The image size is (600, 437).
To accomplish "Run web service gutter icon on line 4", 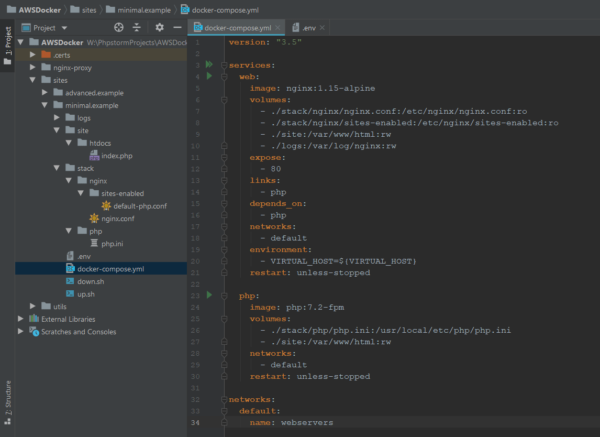I will (x=209, y=76).
